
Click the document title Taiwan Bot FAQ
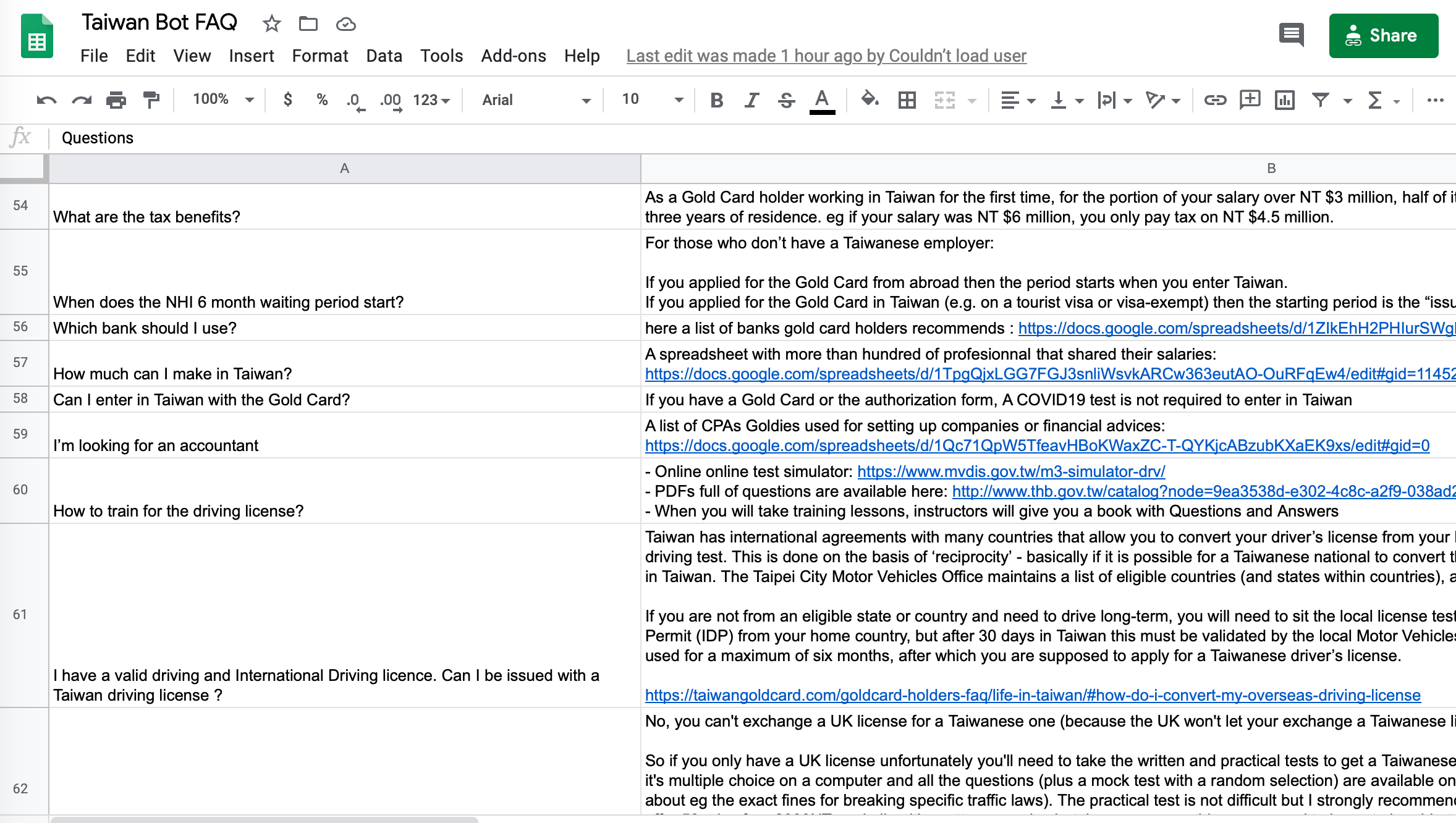[x=159, y=23]
